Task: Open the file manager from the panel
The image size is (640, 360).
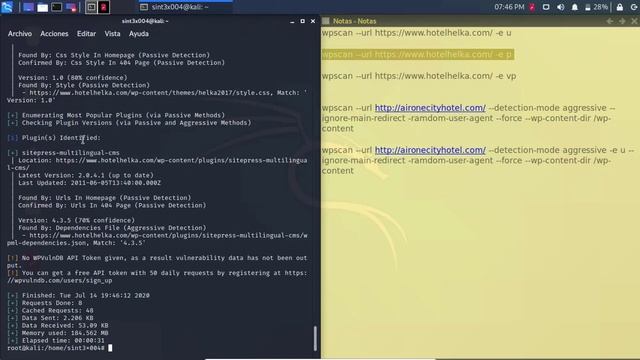Action: click(x=42, y=7)
